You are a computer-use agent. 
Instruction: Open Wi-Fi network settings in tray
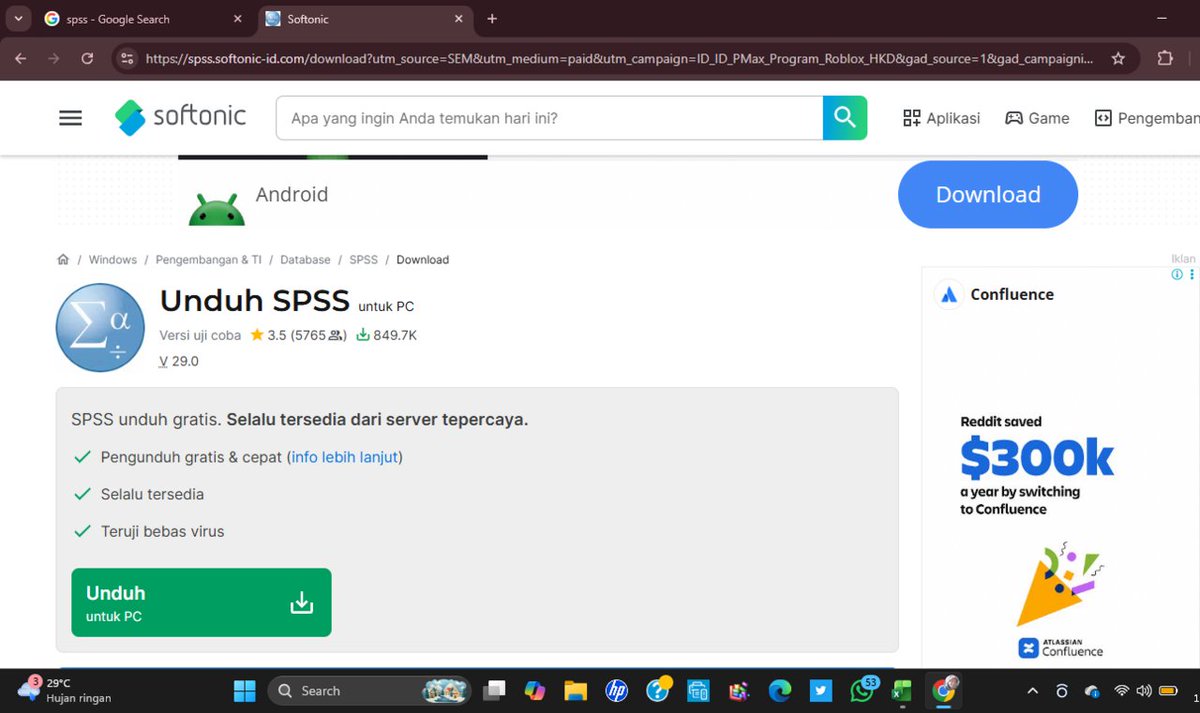(x=1122, y=691)
